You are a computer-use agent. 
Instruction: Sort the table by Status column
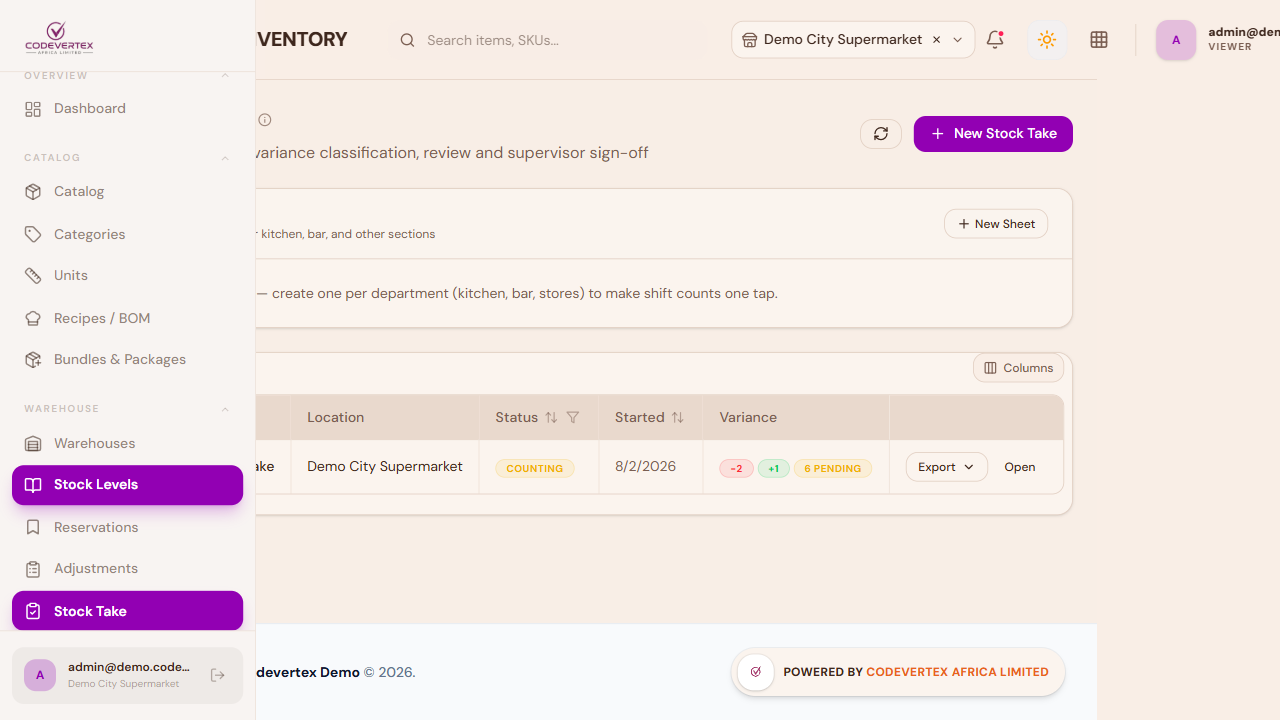click(551, 417)
